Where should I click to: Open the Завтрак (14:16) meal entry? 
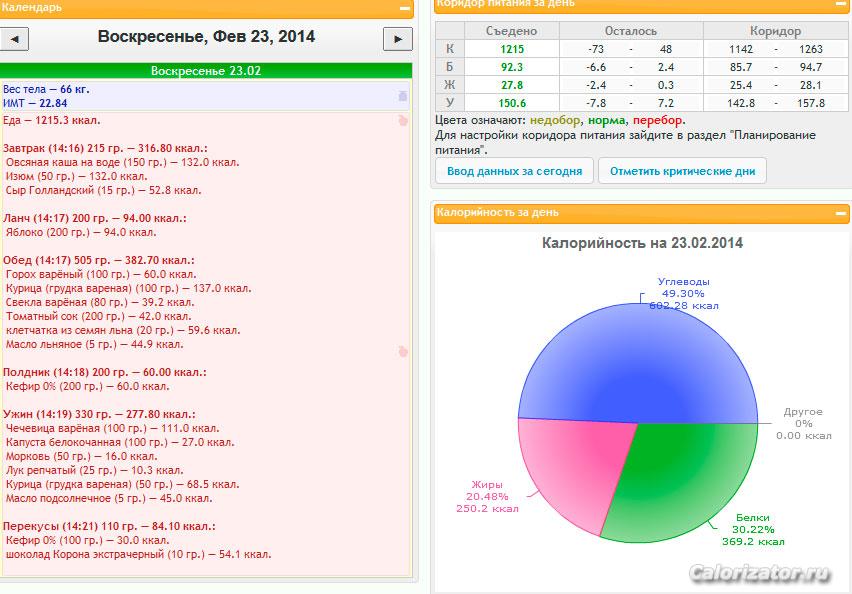pyautogui.click(x=105, y=148)
